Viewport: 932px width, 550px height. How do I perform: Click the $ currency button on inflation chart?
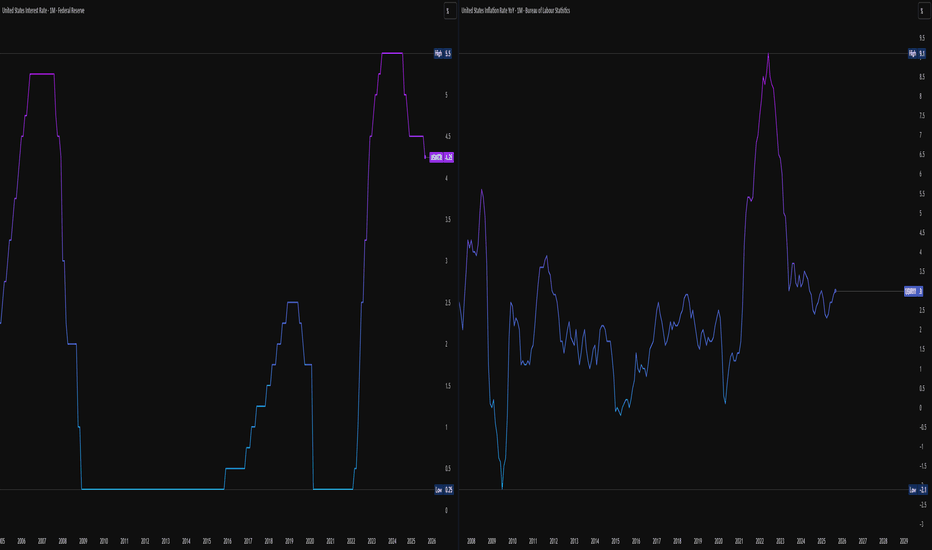(x=918, y=11)
